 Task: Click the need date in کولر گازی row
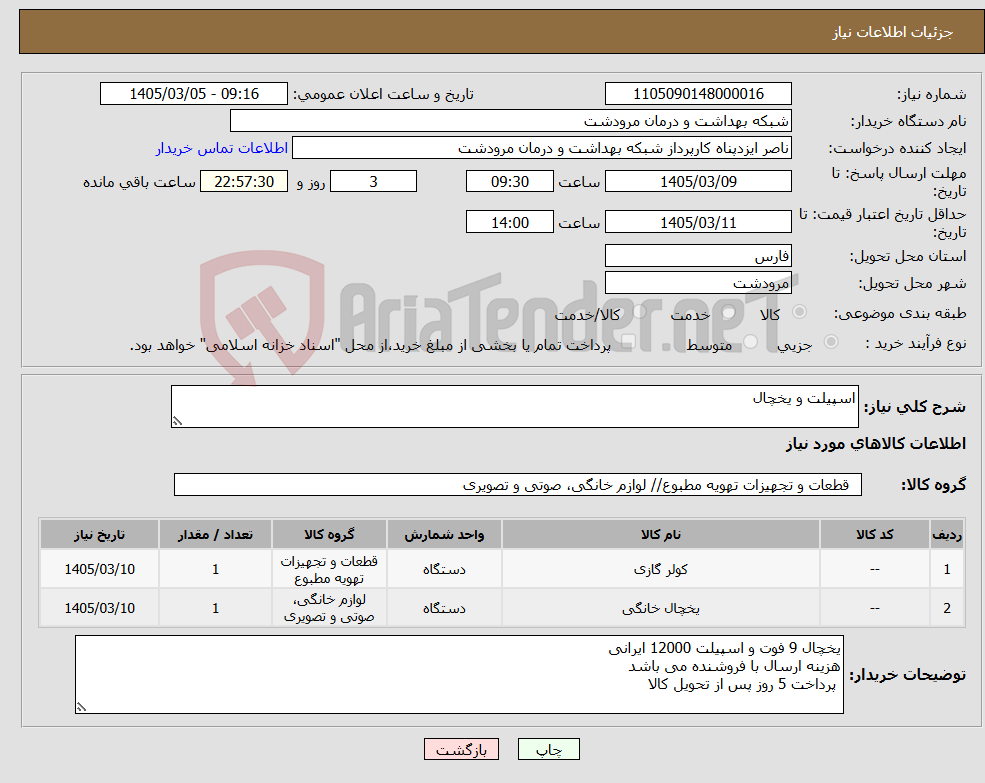(x=99, y=569)
